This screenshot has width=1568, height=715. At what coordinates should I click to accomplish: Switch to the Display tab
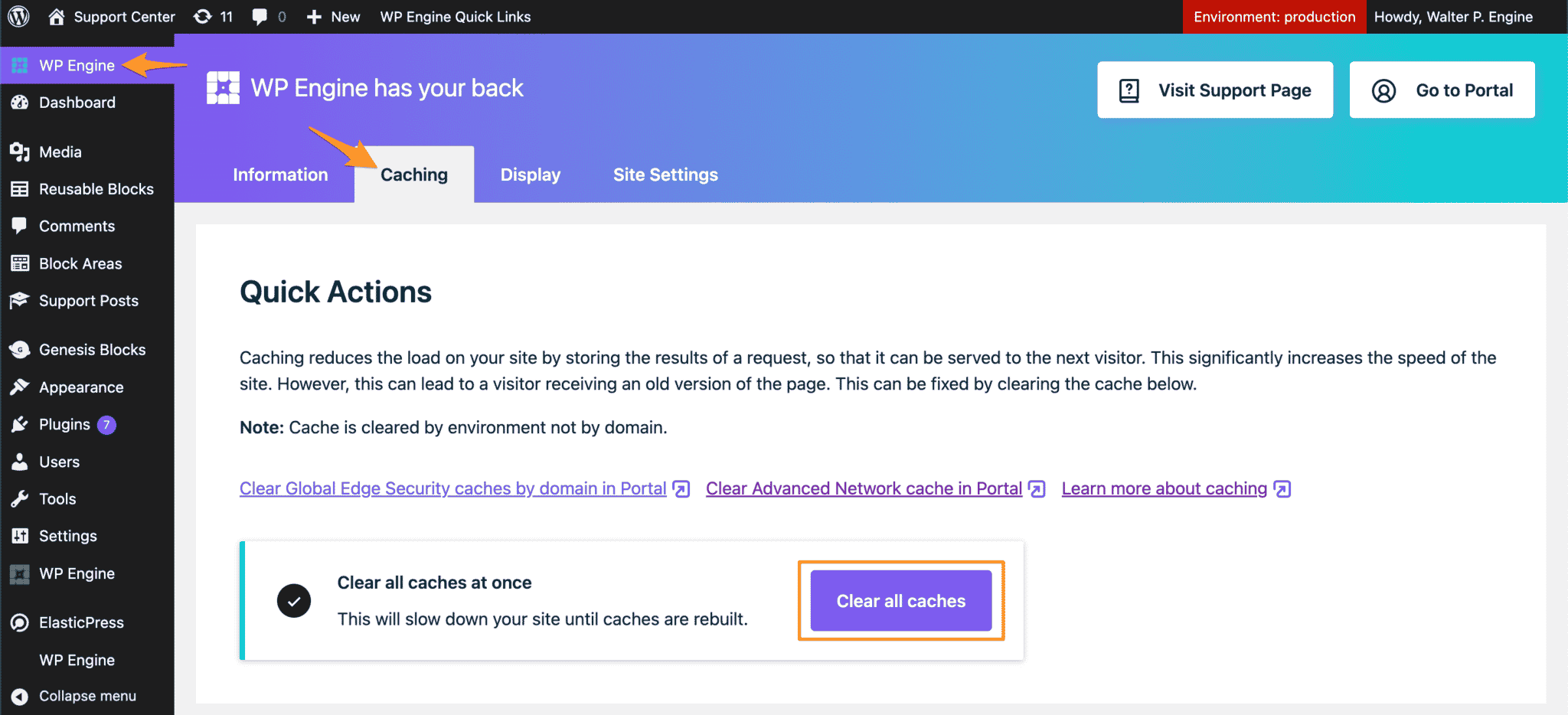coord(530,174)
